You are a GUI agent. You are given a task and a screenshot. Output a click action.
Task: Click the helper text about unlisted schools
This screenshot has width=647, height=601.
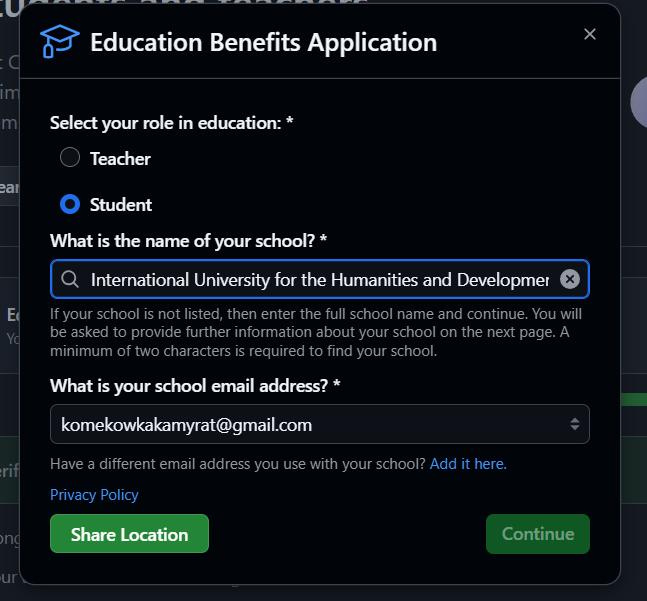click(x=315, y=332)
